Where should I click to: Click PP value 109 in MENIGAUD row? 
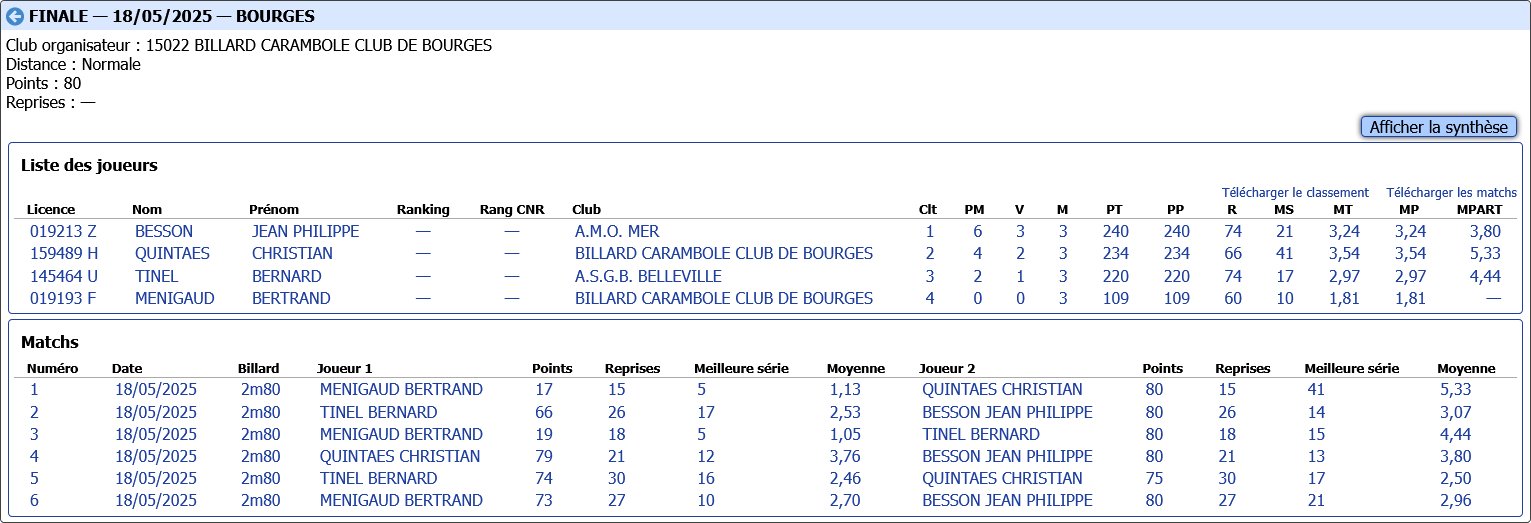1177,298
